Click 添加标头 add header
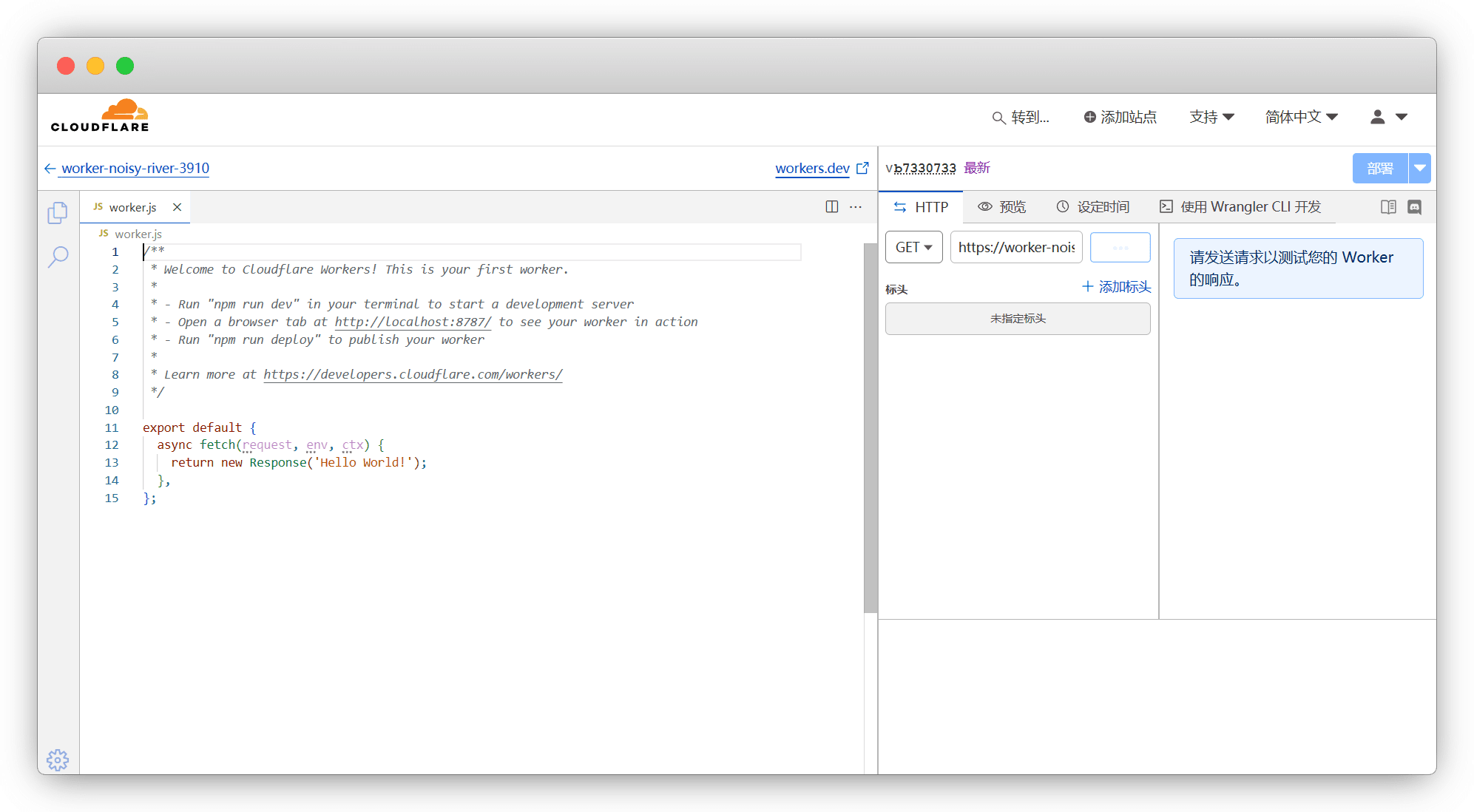The image size is (1474, 812). click(1116, 286)
